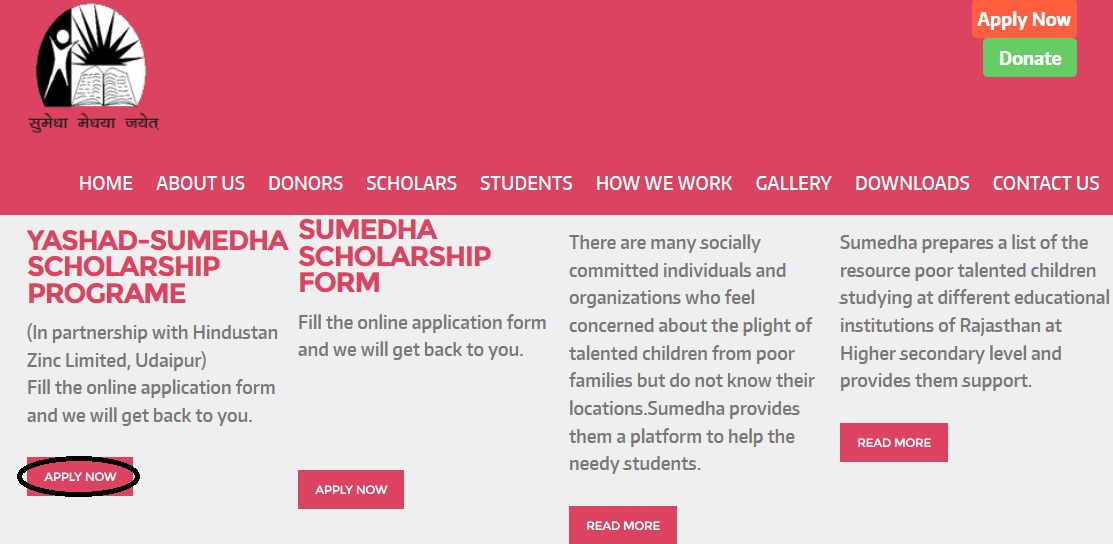Click the orange Apply Now button in the header

1024,19
